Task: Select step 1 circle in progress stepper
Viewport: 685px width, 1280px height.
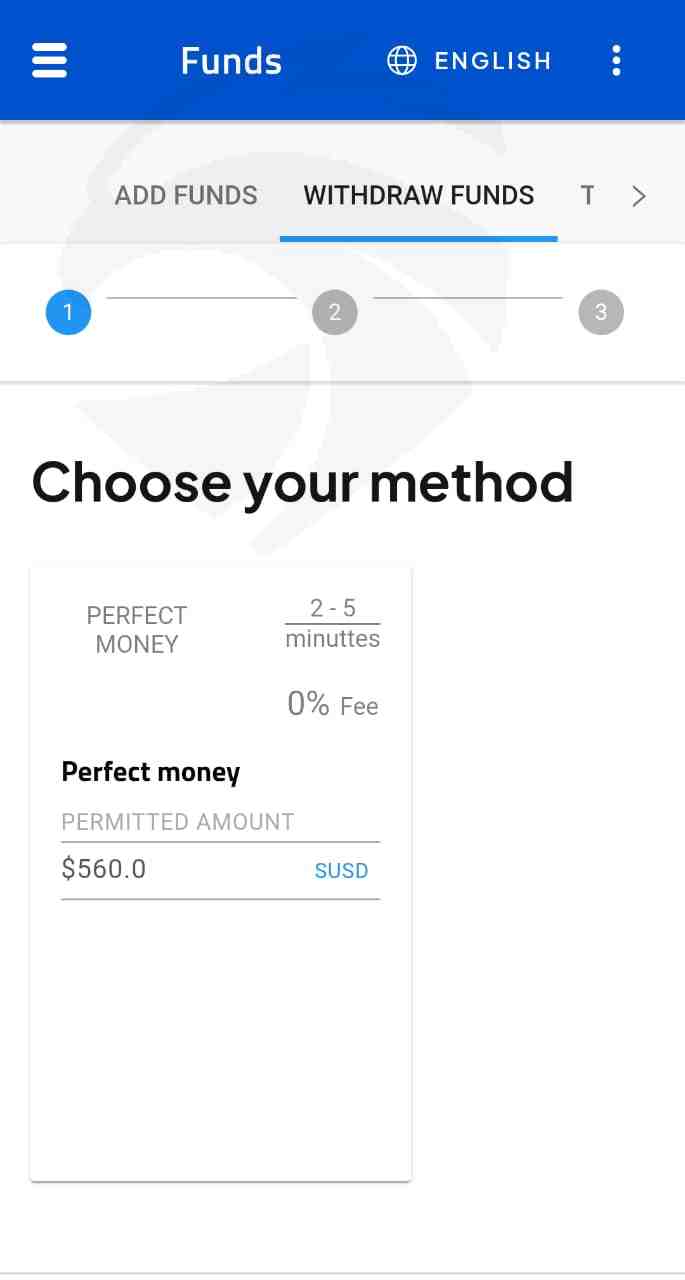Action: click(68, 312)
